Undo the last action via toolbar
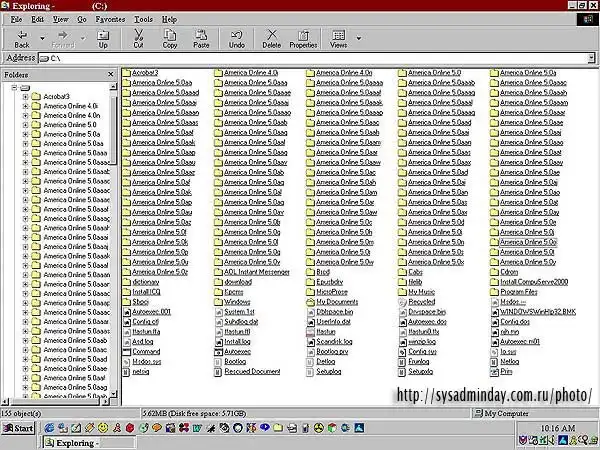Screen dimensions: 600x450 (x=236, y=38)
